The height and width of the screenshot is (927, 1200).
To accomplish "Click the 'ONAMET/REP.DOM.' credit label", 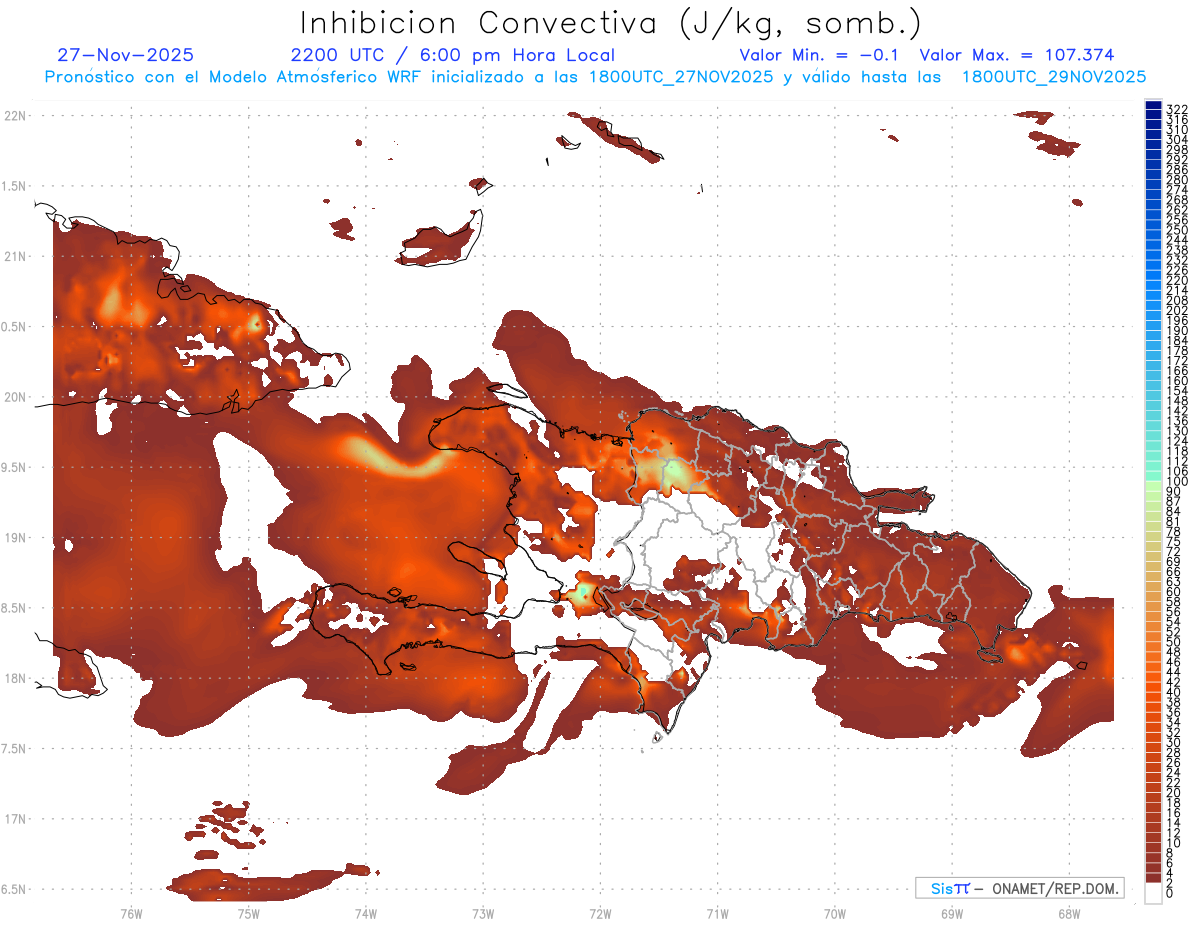I will [1056, 888].
